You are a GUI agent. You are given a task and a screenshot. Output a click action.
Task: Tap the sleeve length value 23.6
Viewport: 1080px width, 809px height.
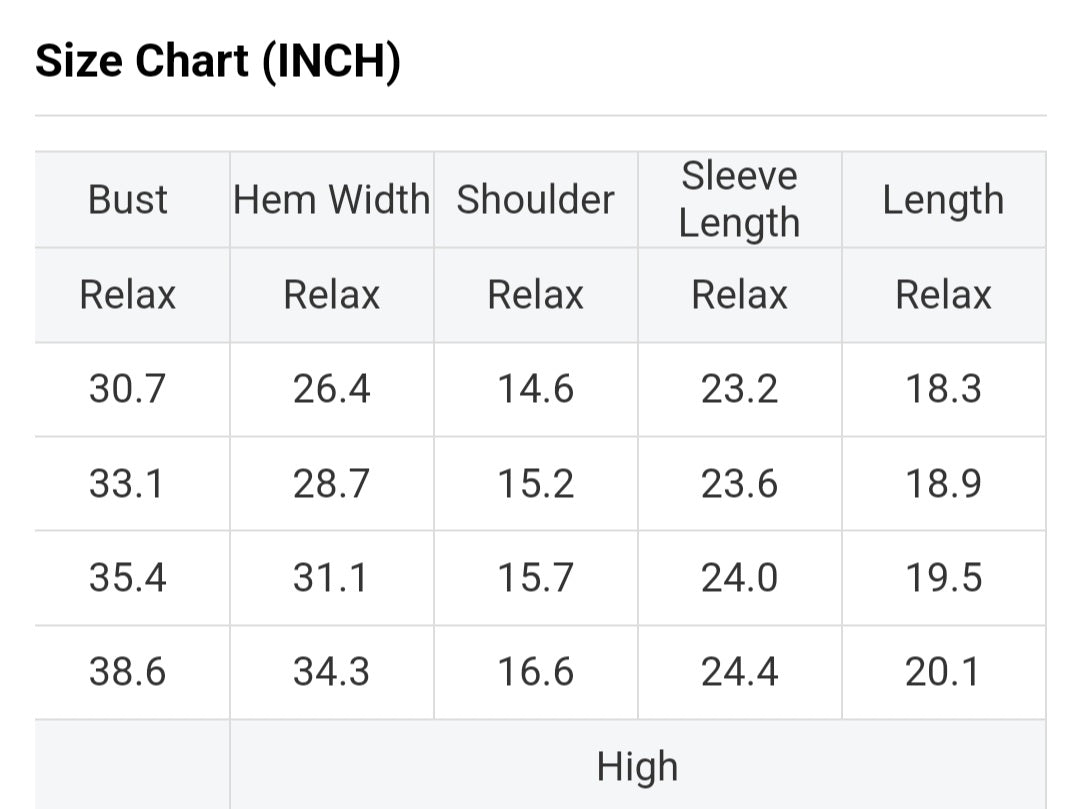pyautogui.click(x=739, y=484)
